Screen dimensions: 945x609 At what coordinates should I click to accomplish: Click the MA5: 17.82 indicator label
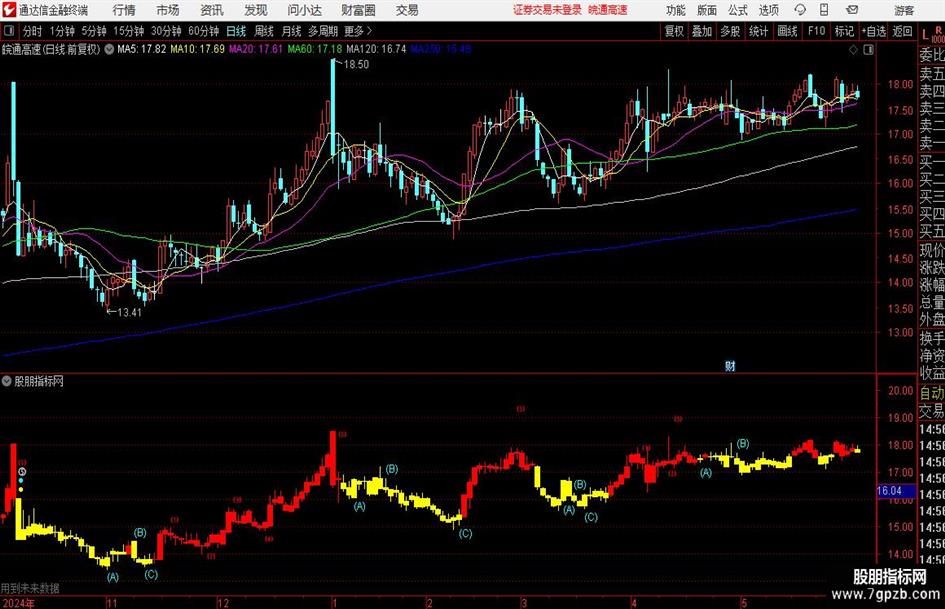(x=141, y=49)
